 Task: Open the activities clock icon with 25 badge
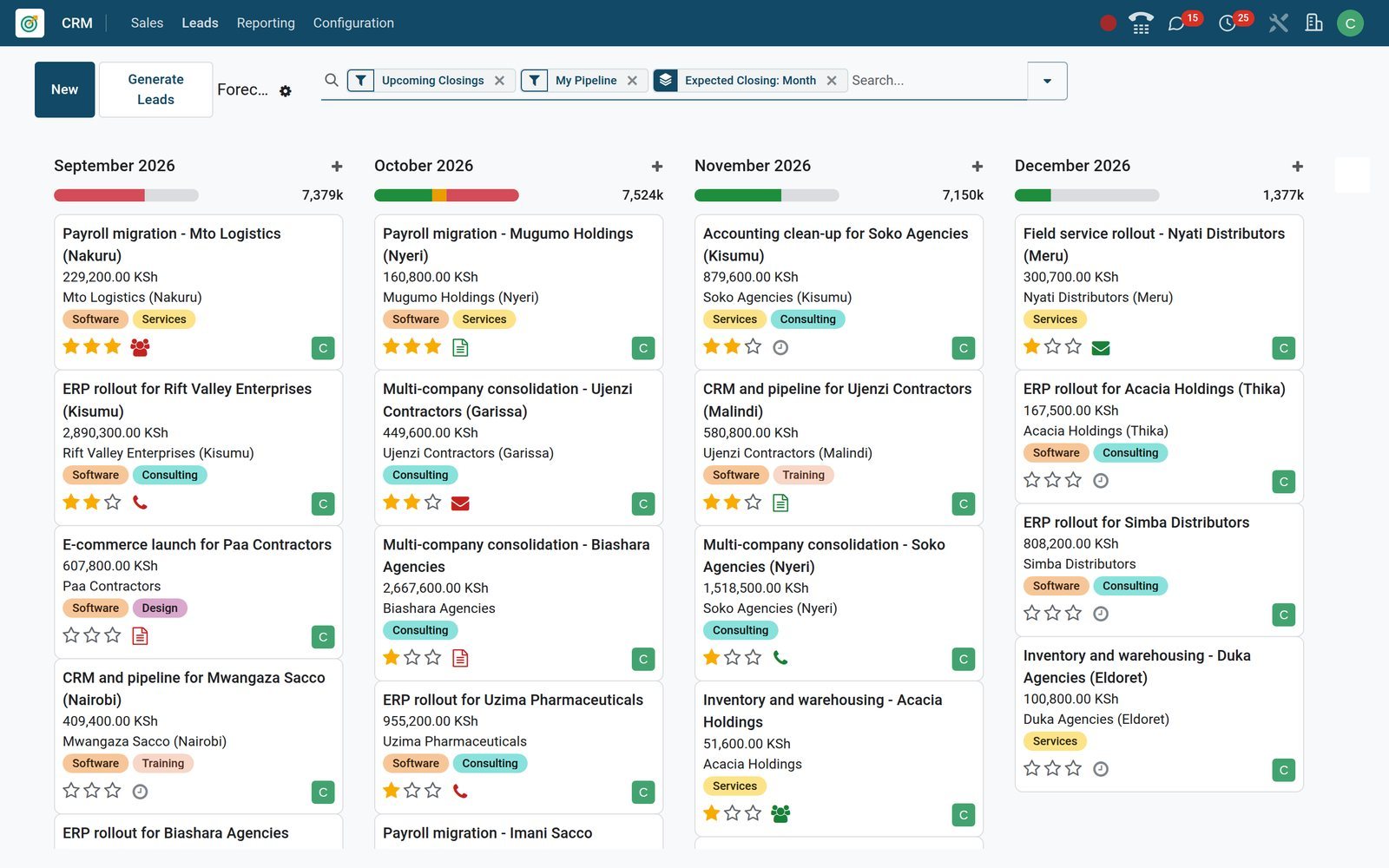tap(1227, 23)
